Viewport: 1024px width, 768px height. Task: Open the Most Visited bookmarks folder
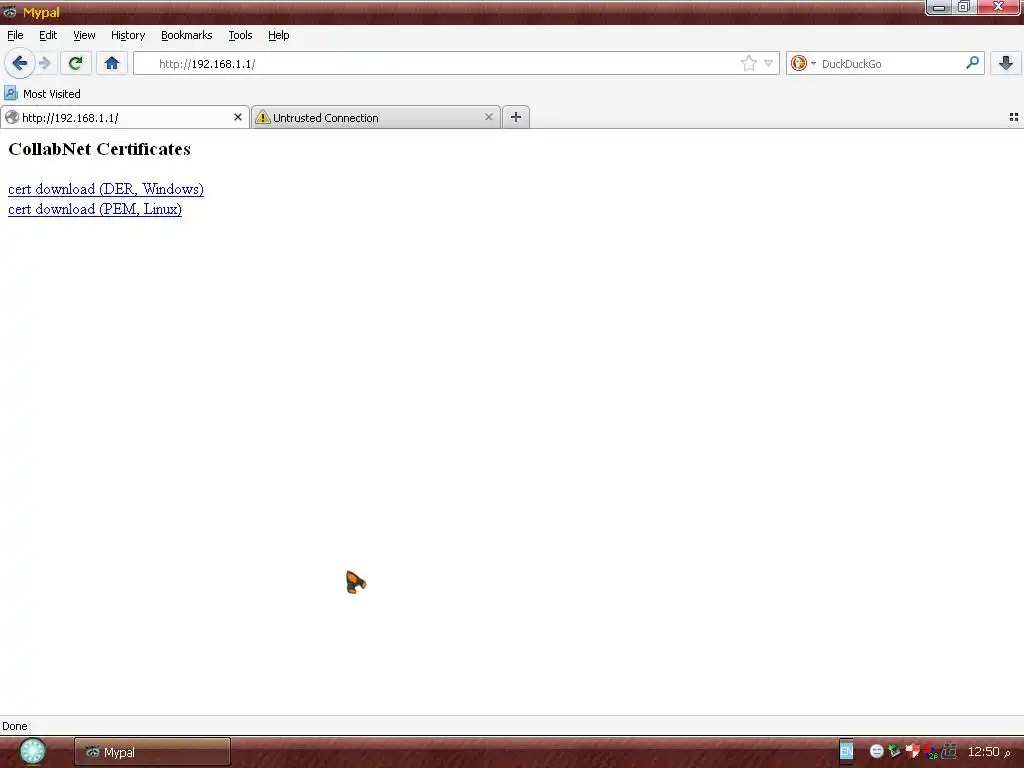pyautogui.click(x=42, y=93)
